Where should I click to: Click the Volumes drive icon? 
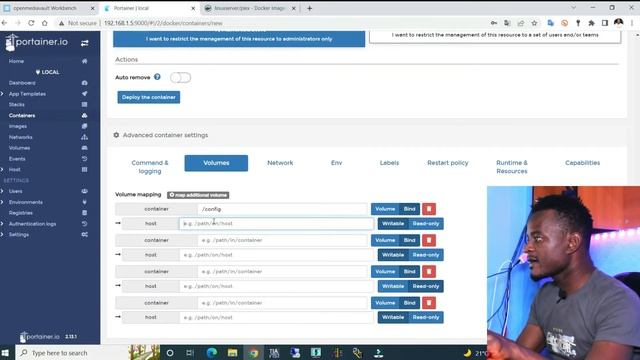click(x=84, y=148)
